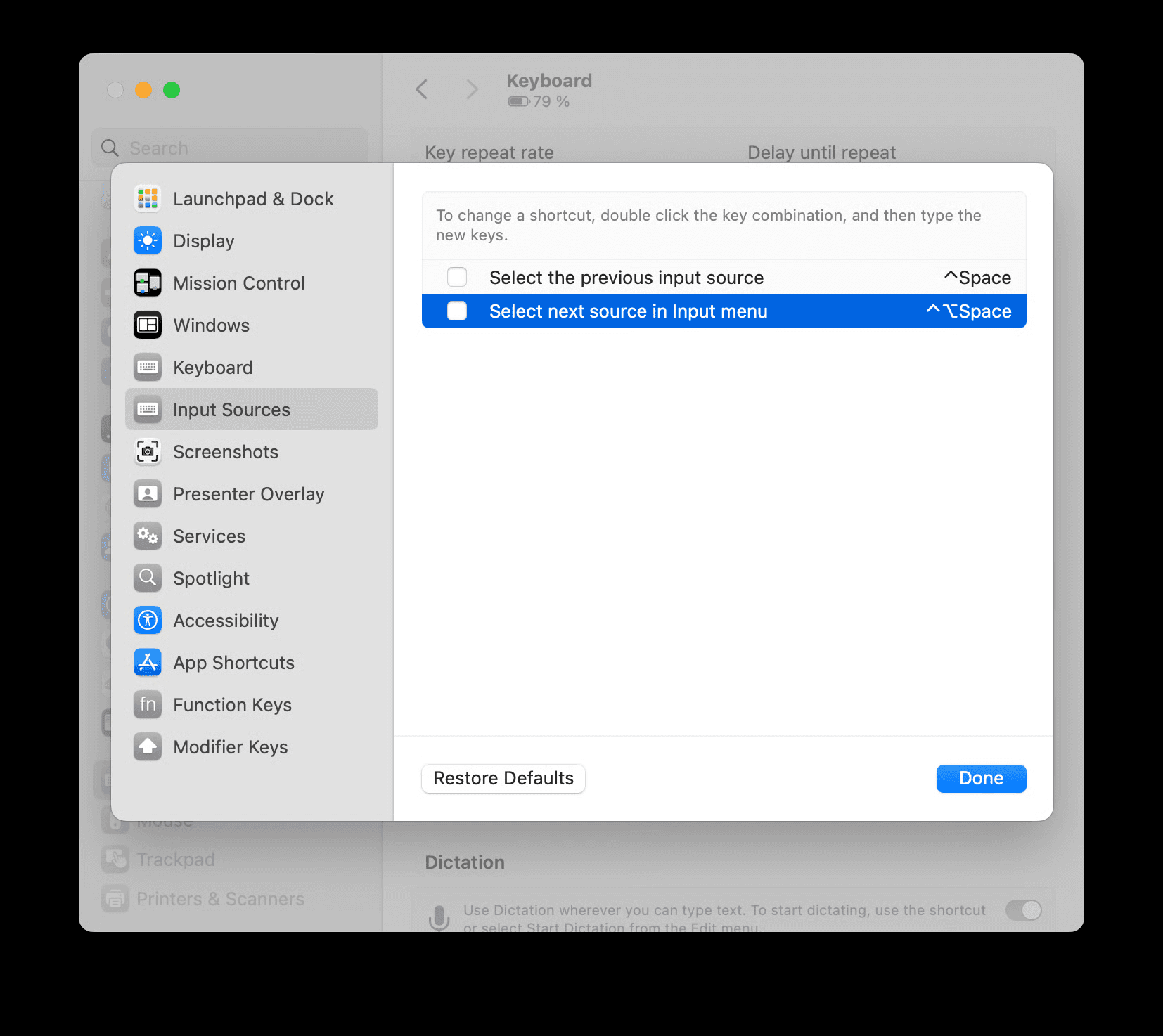
Task: Select the Presenter Overlay icon
Action: click(147, 493)
